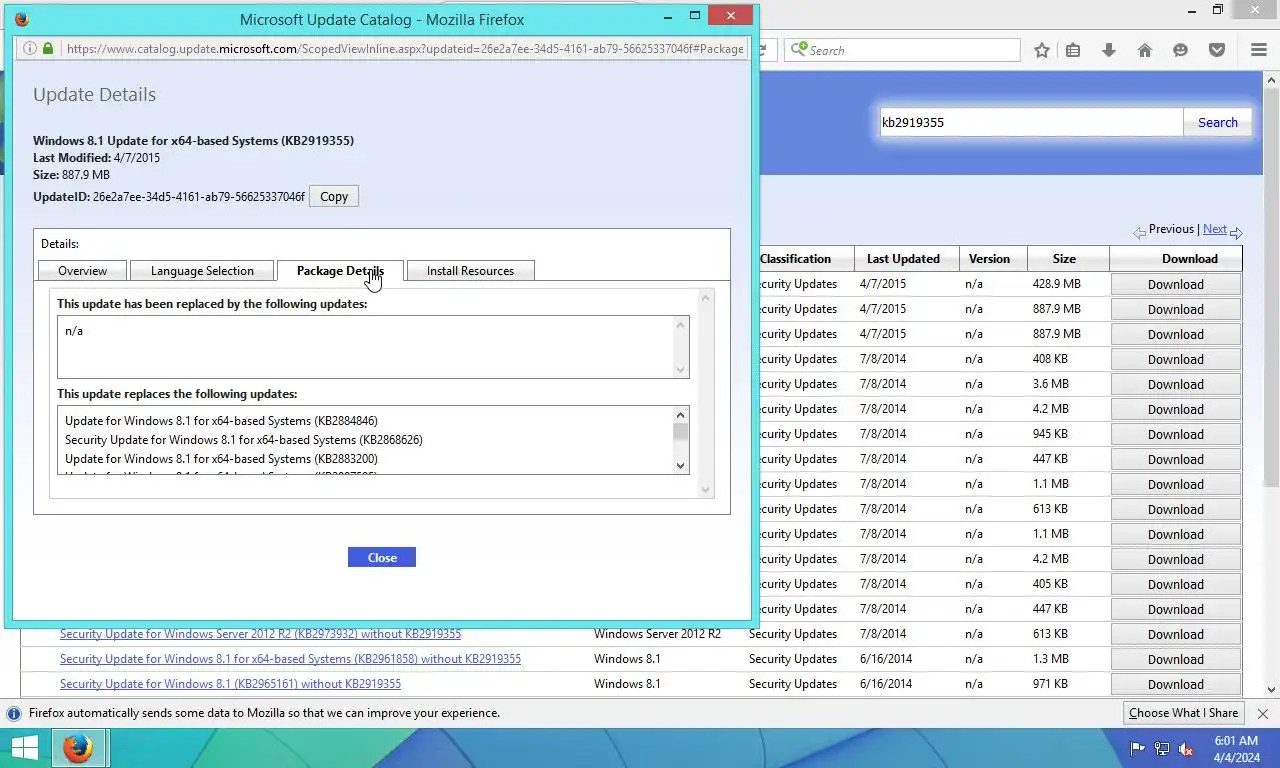Click the Windows Server 2012 R2 product cell
Viewport: 1280px width, 768px height.
click(657, 633)
